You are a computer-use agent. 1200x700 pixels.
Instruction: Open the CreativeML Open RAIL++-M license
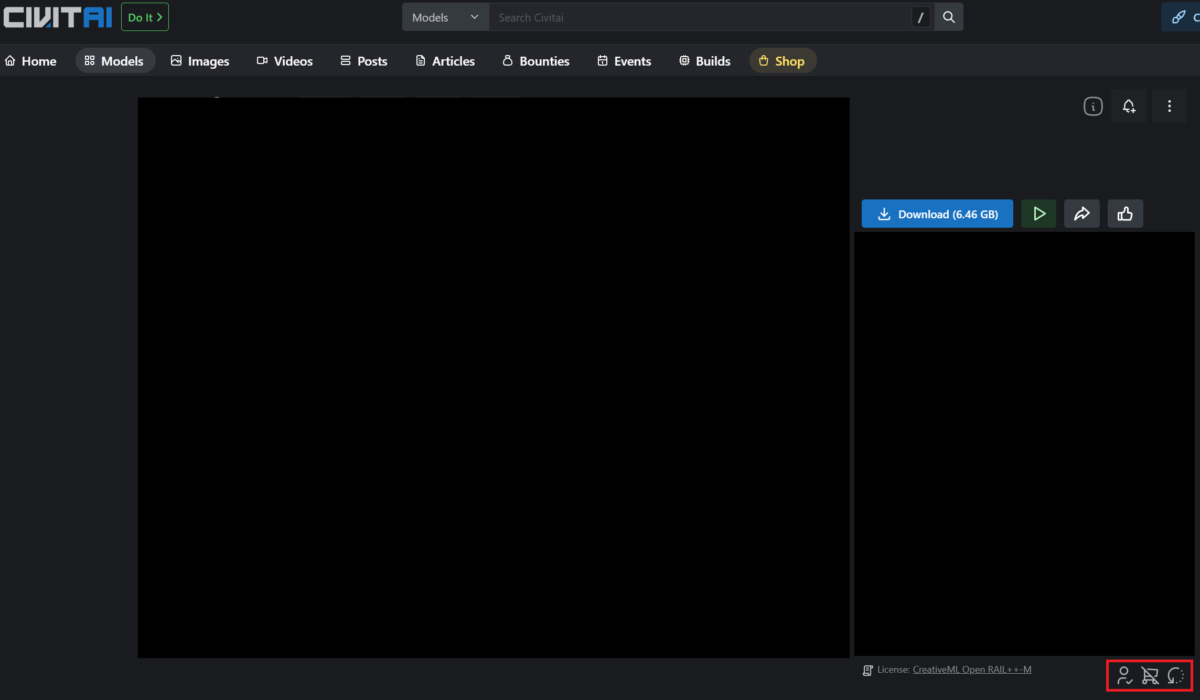click(x=971, y=669)
